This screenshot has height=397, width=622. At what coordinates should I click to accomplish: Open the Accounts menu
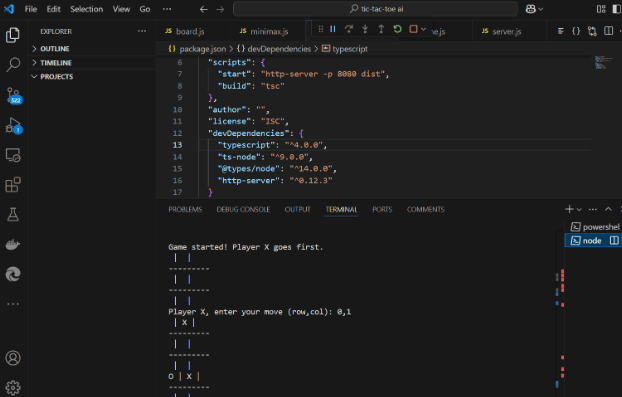point(13,358)
